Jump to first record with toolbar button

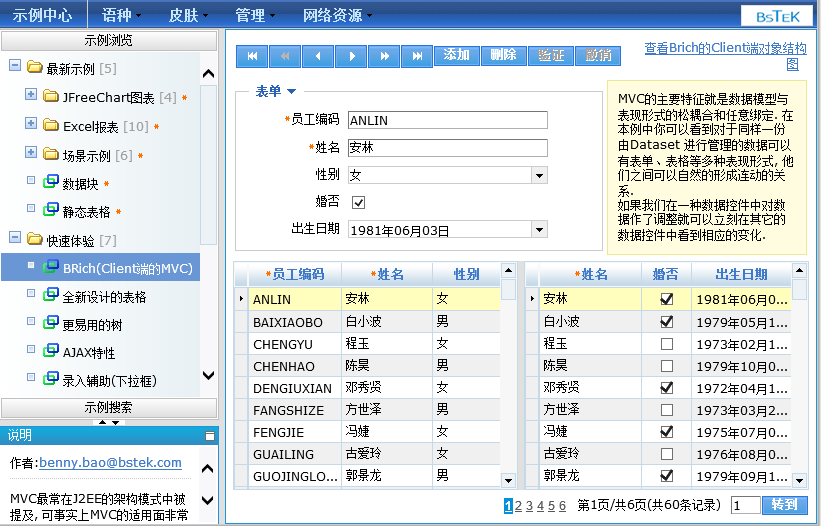click(x=252, y=56)
